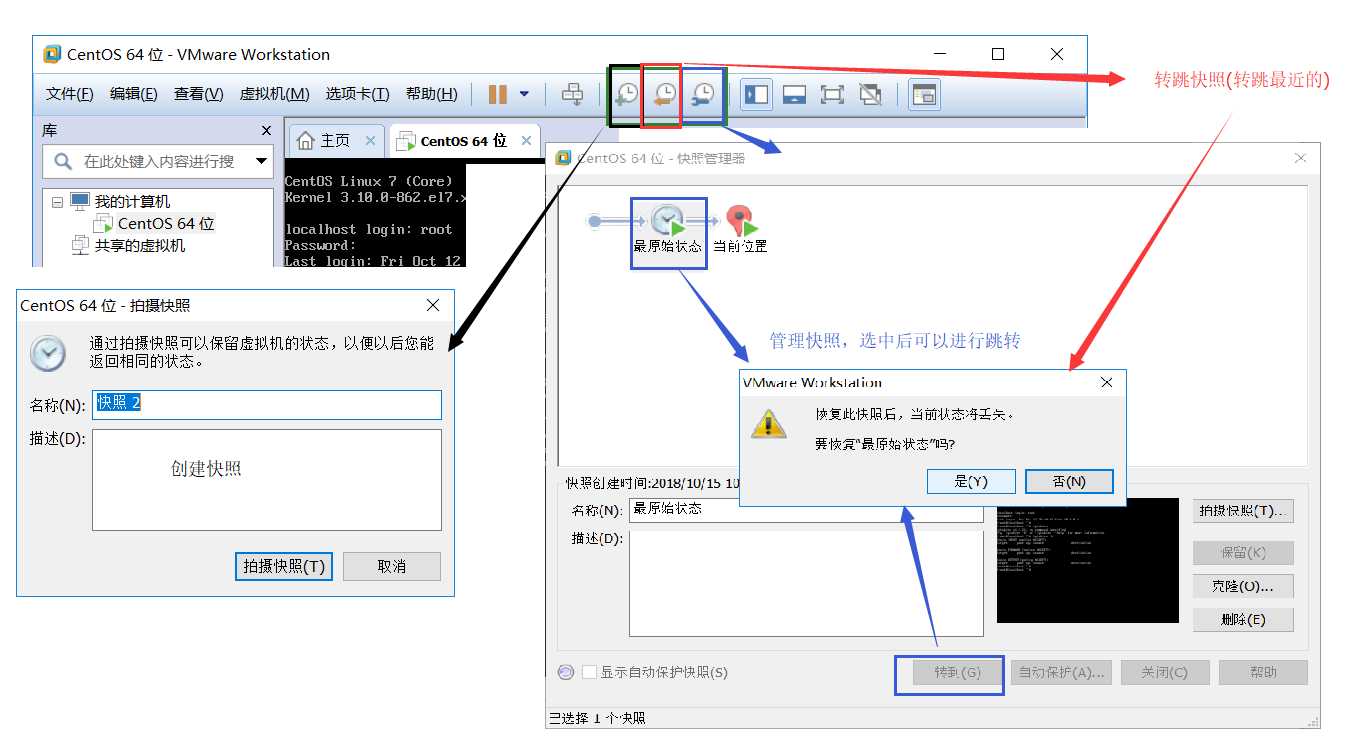Open the 虚拟机(M) menu
1357x749 pixels.
tap(274, 94)
